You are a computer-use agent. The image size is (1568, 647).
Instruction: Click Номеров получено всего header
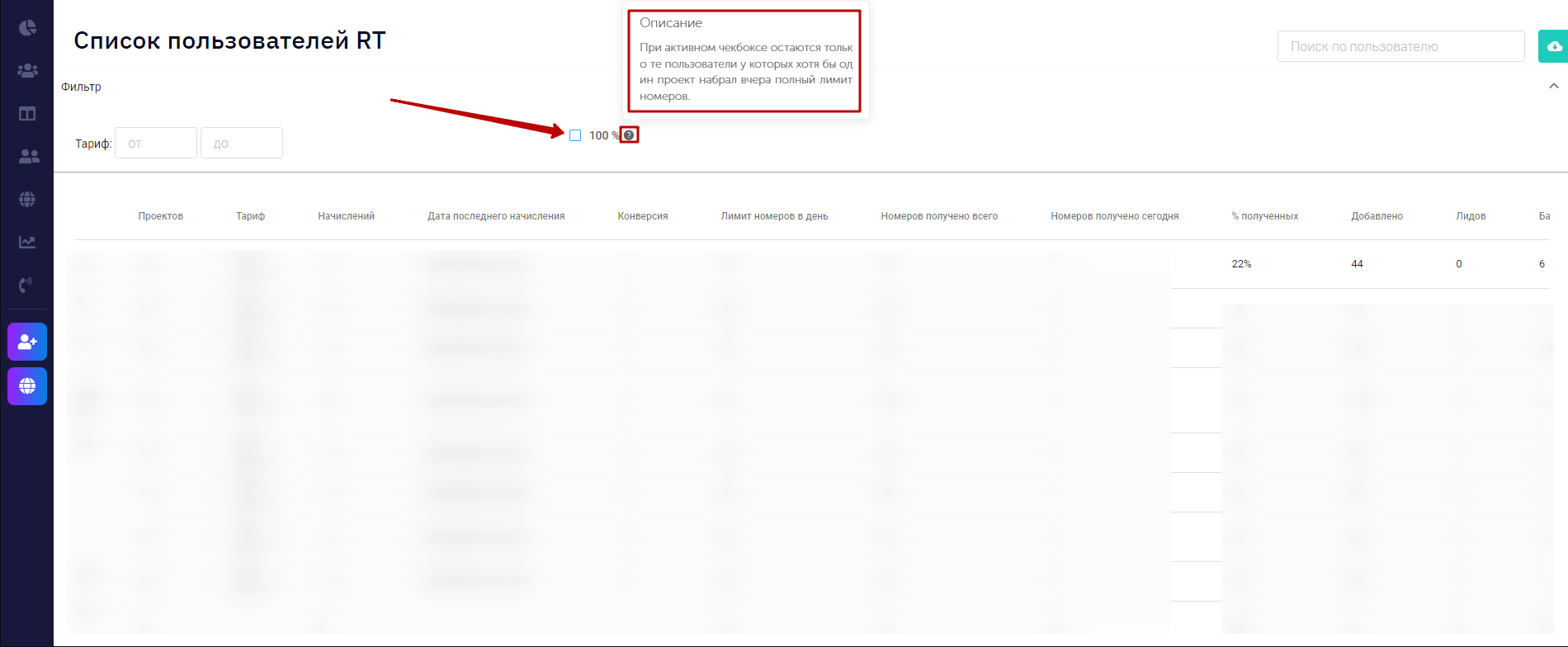coord(939,216)
